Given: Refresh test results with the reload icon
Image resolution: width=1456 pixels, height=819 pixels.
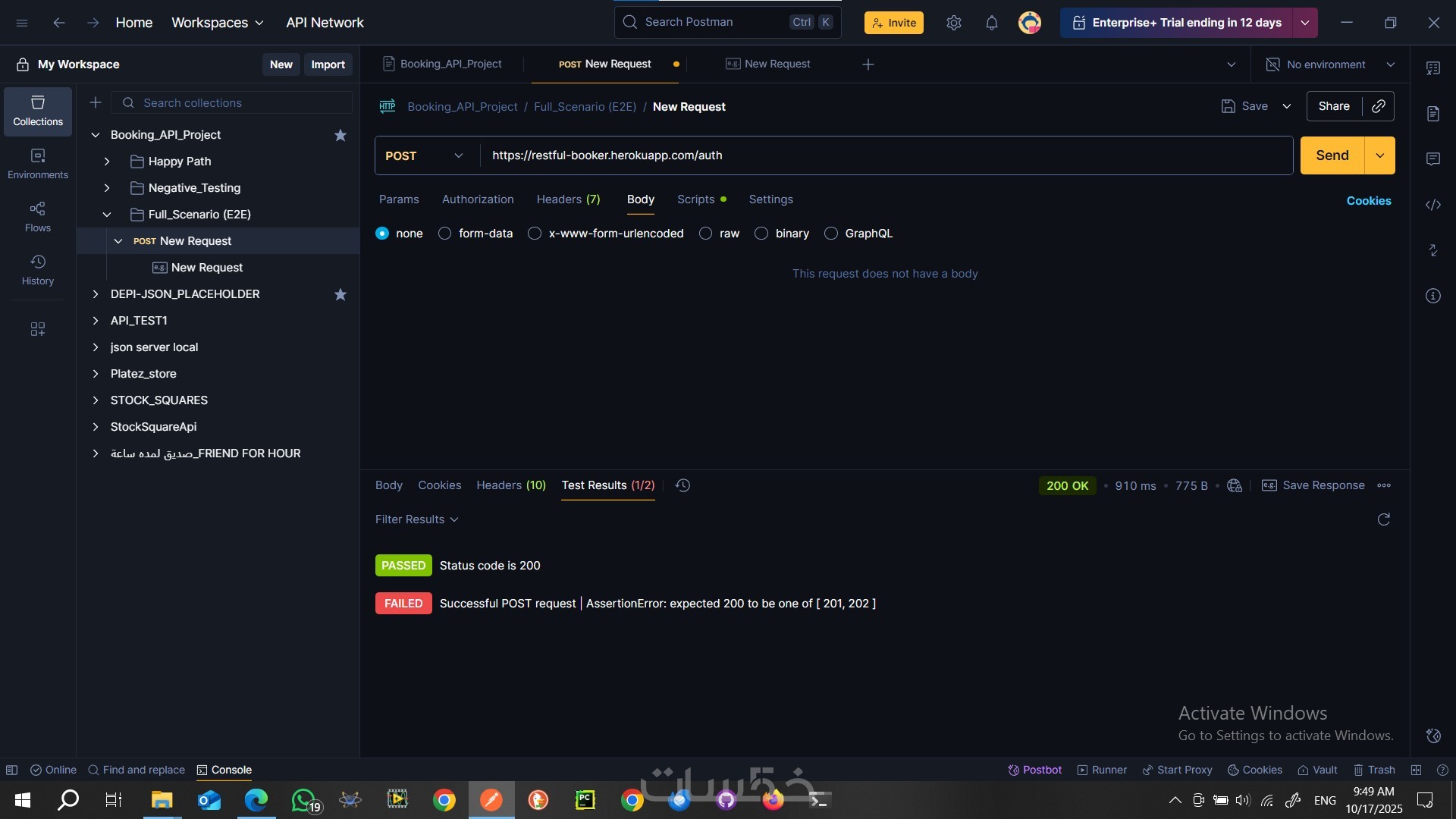Looking at the screenshot, I should pos(1383,519).
